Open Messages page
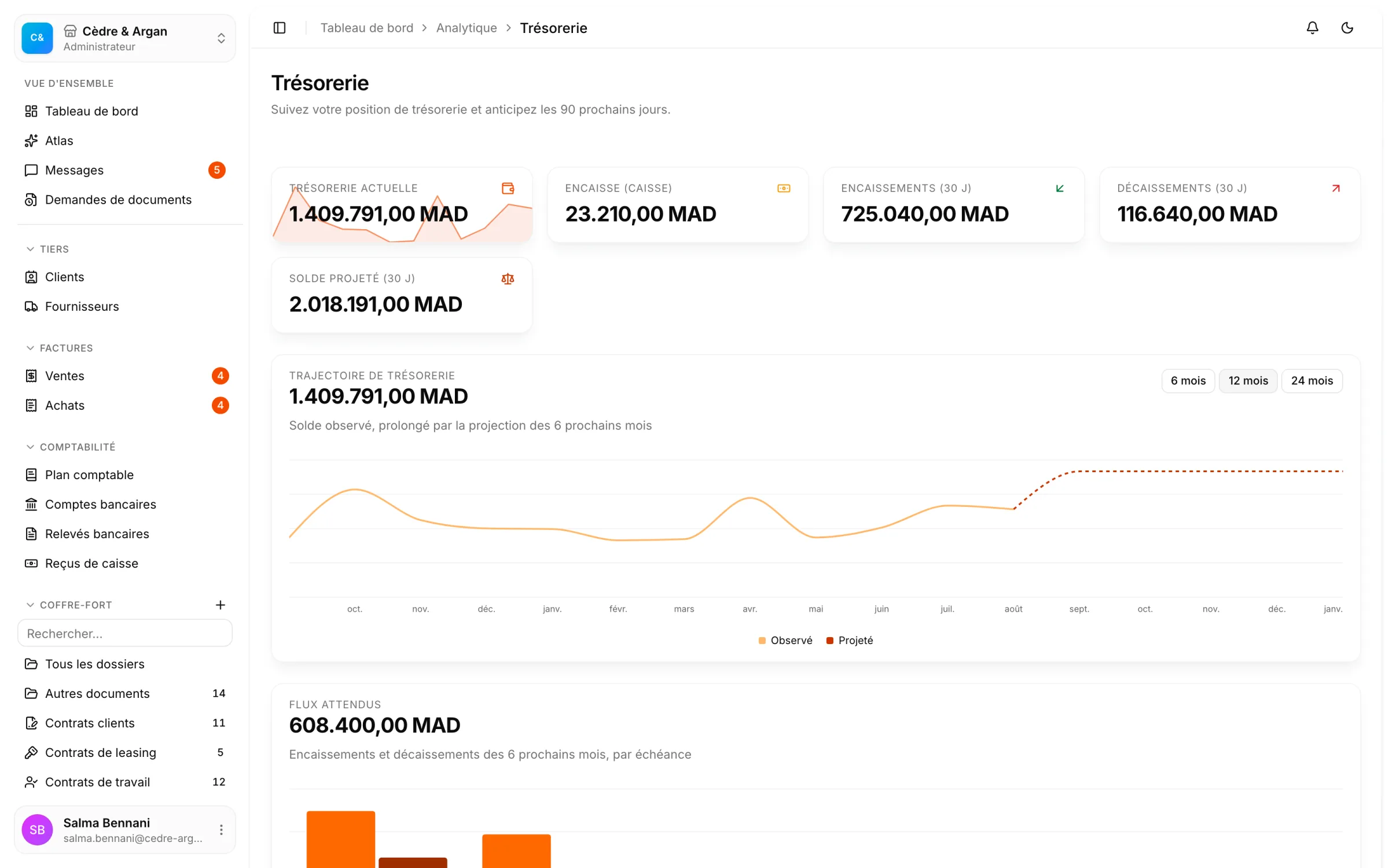Image resolution: width=1389 pixels, height=868 pixels. (x=125, y=170)
